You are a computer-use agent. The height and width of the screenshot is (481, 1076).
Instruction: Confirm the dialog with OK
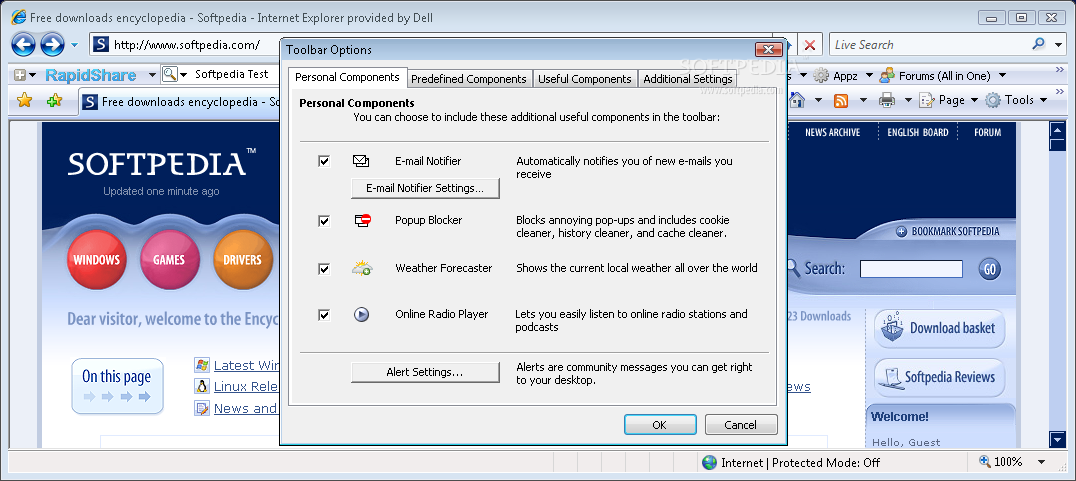coord(659,425)
